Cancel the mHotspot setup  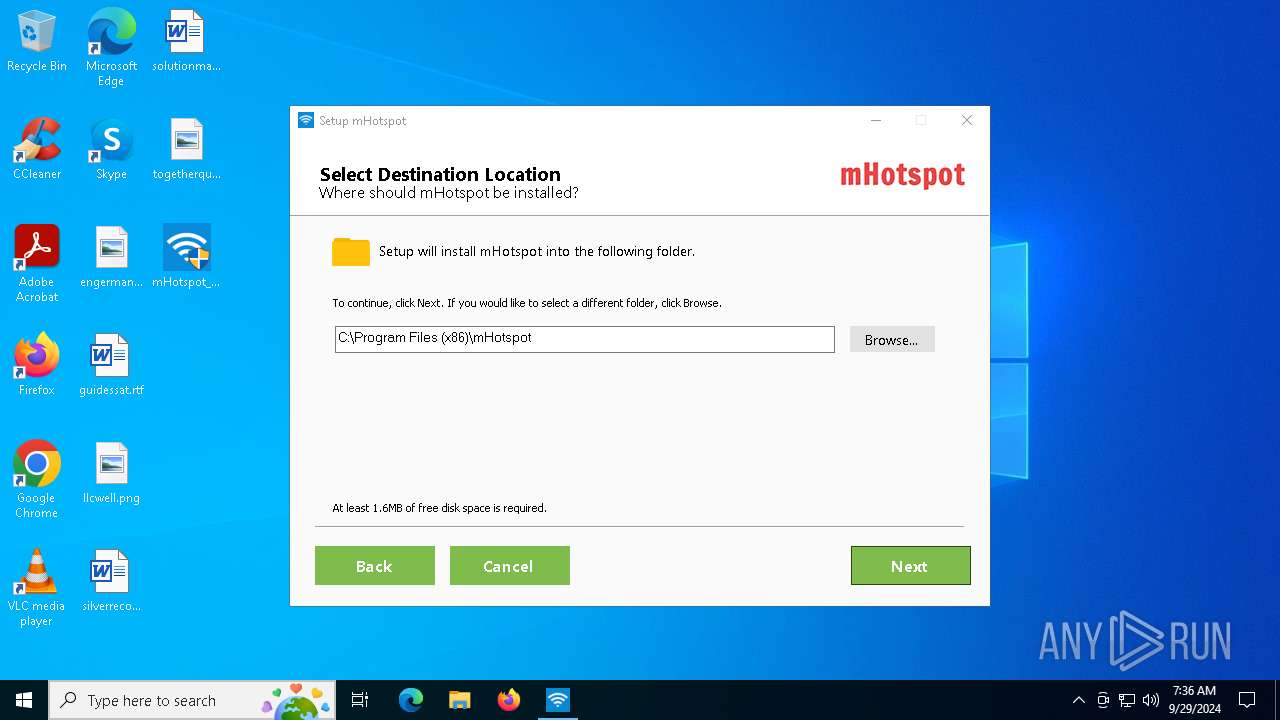[509, 565]
